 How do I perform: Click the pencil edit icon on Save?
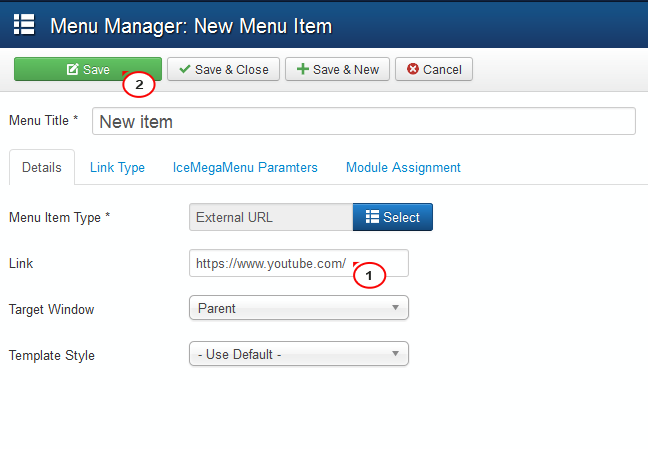pyautogui.click(x=72, y=69)
